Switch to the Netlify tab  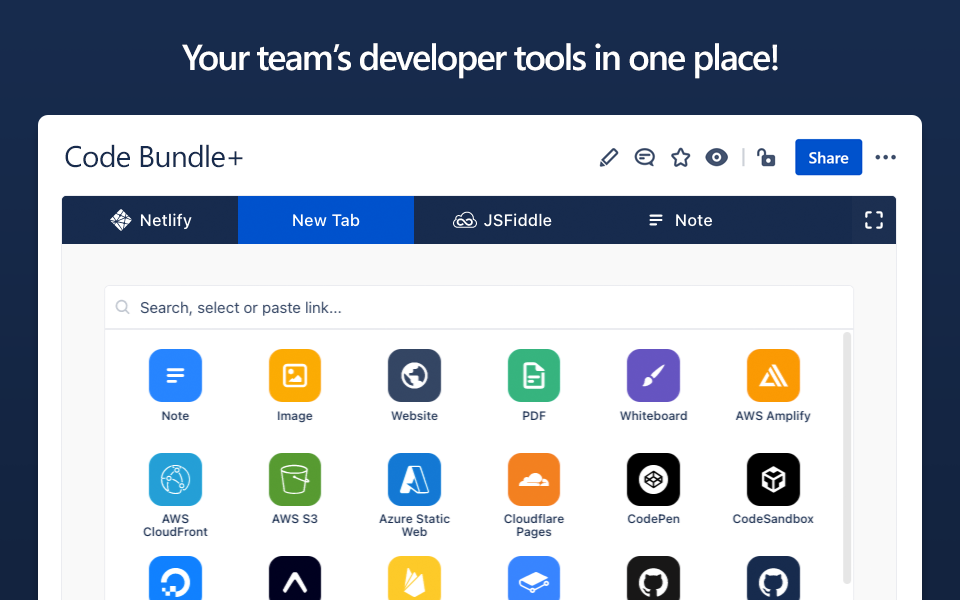[150, 220]
